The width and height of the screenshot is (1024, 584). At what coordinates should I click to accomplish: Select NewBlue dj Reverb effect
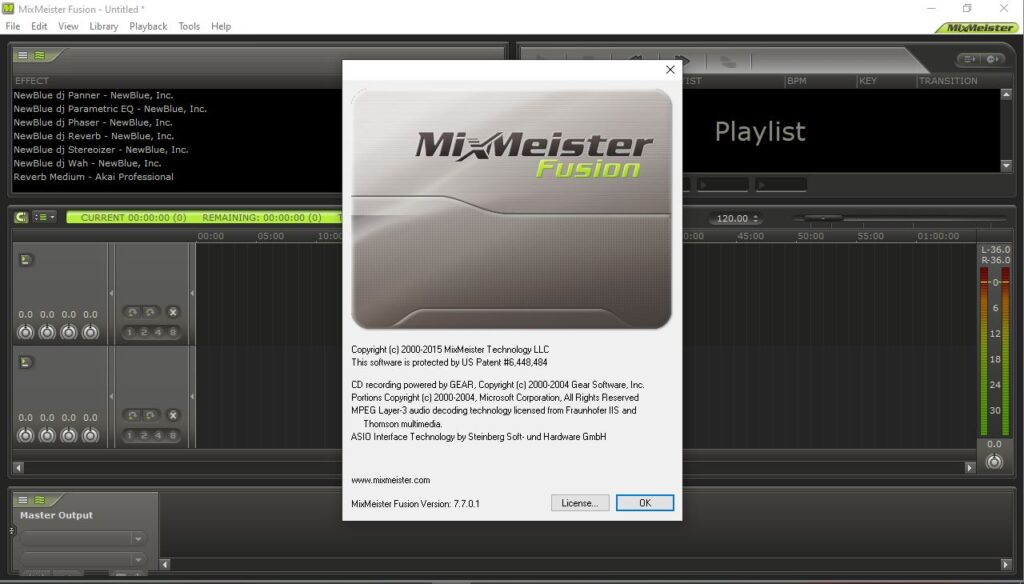tap(93, 137)
